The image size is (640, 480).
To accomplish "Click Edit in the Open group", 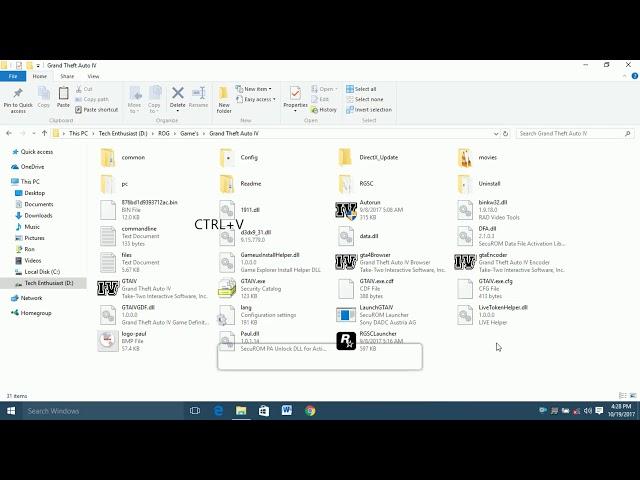I will coord(320,99).
